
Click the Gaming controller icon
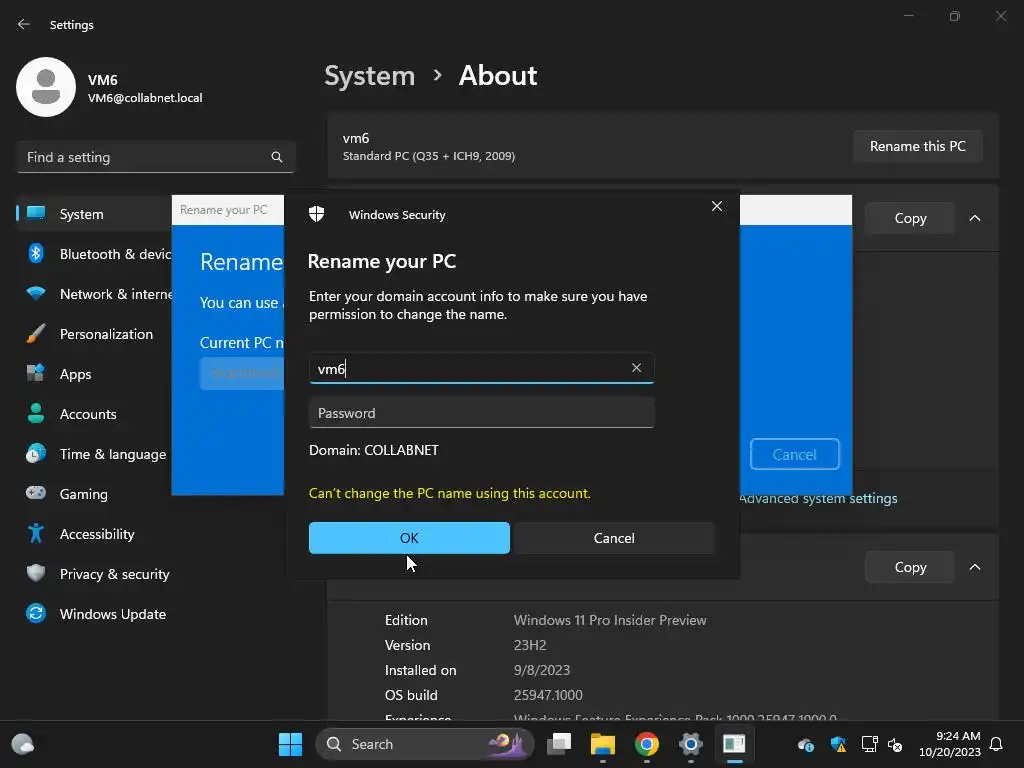[36, 492]
